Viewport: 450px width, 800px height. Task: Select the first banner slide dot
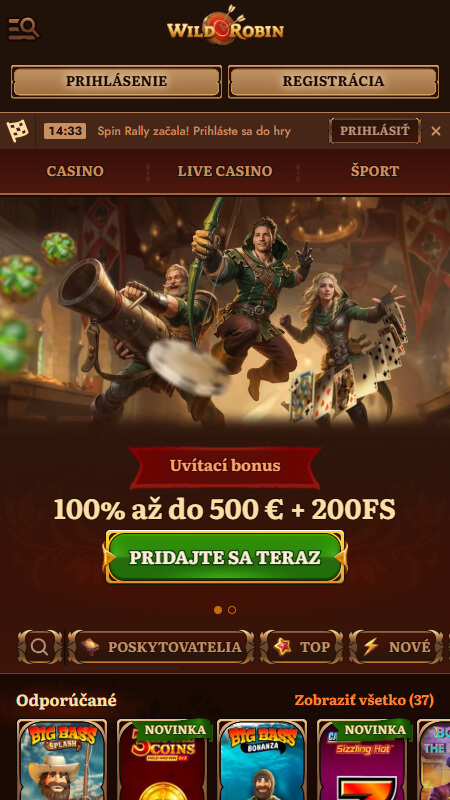pos(218,610)
